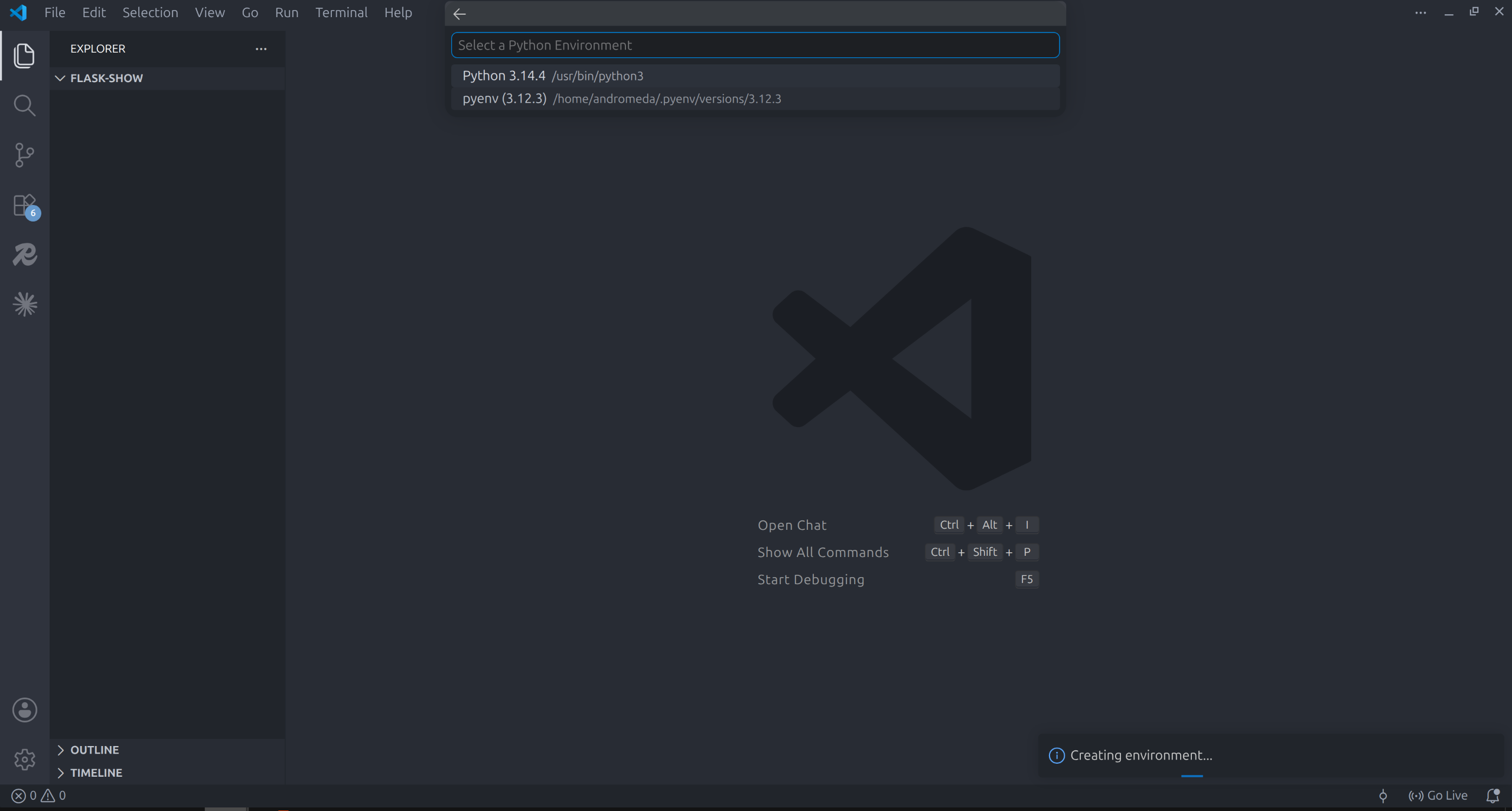Open the Remix-style R extension icon
1512x811 pixels.
coord(25,255)
